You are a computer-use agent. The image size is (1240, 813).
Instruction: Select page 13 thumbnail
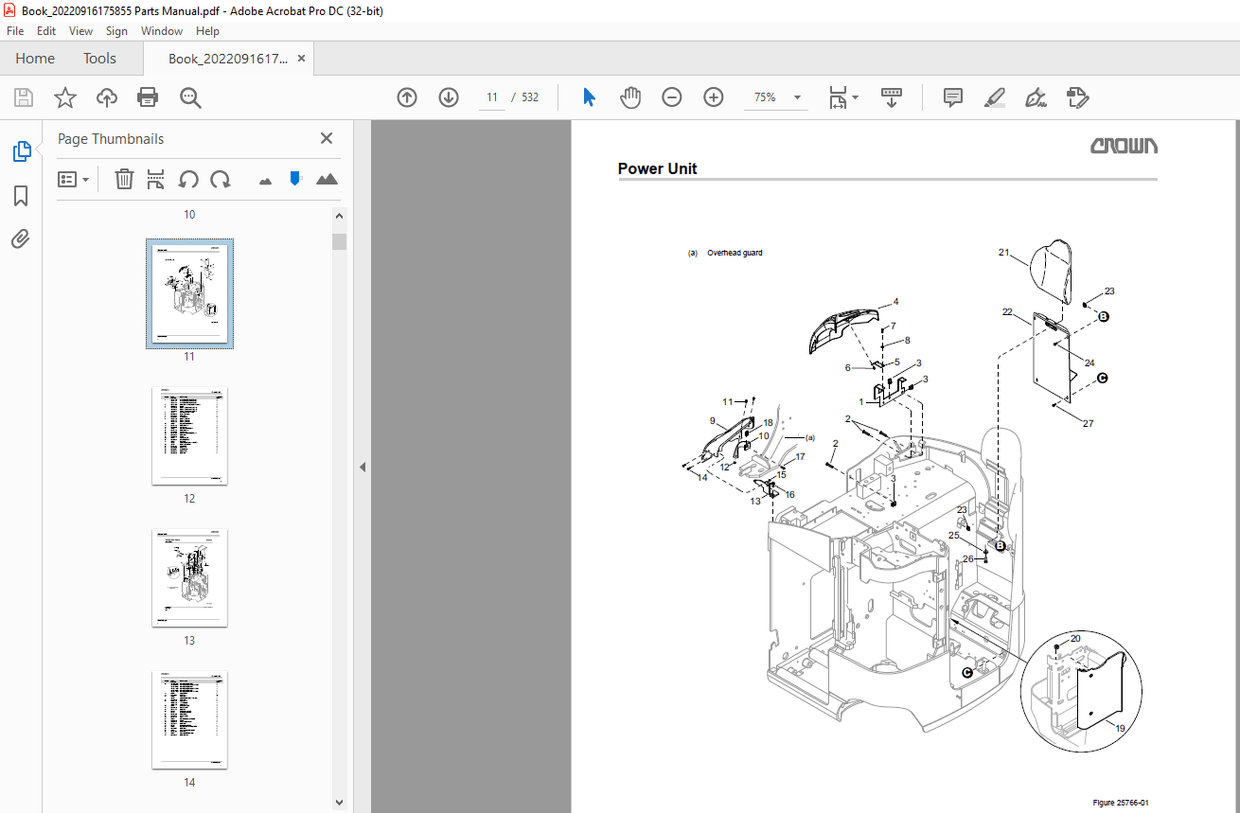tap(189, 578)
